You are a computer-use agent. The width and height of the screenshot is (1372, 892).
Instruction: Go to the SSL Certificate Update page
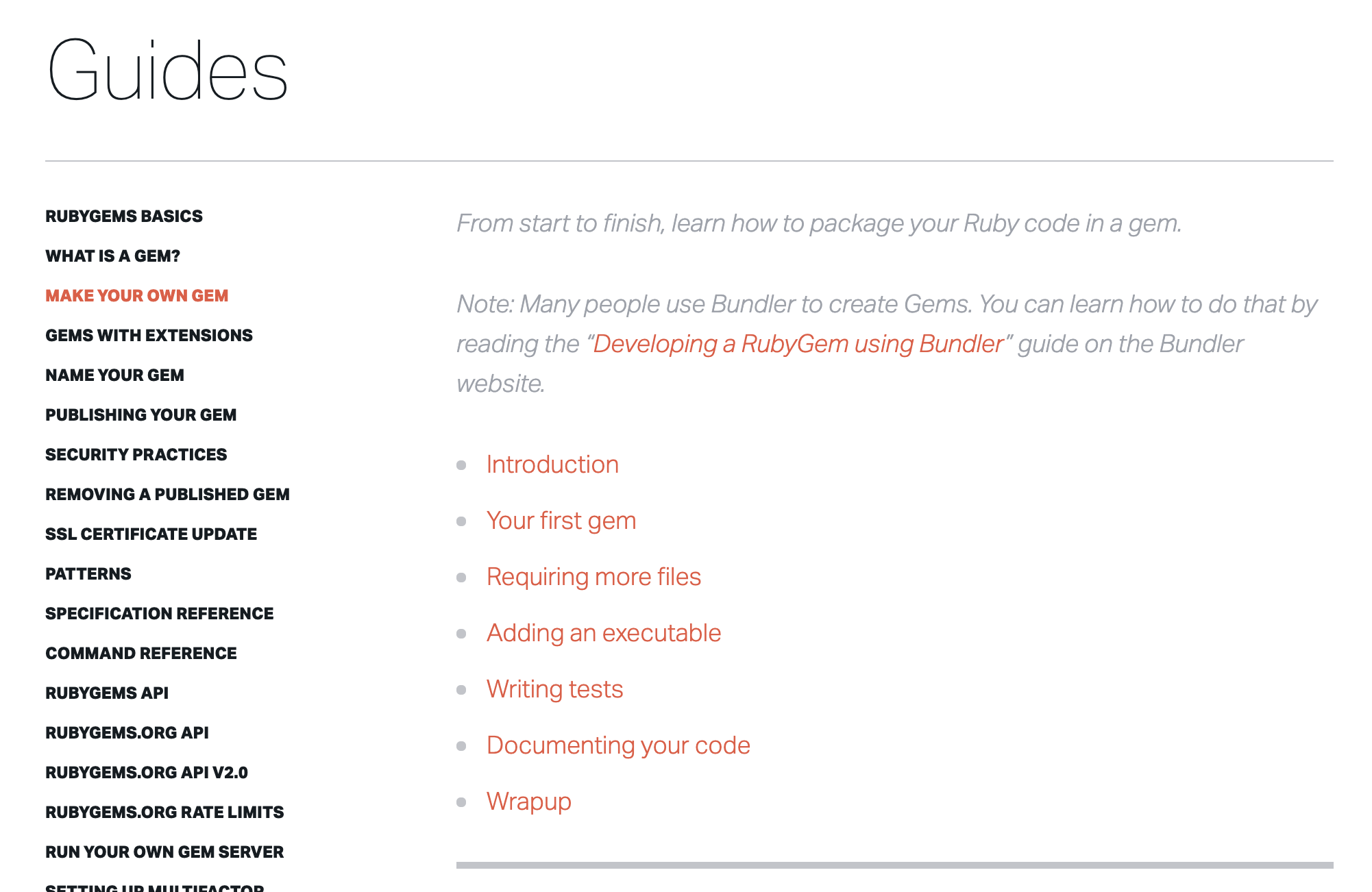(151, 534)
